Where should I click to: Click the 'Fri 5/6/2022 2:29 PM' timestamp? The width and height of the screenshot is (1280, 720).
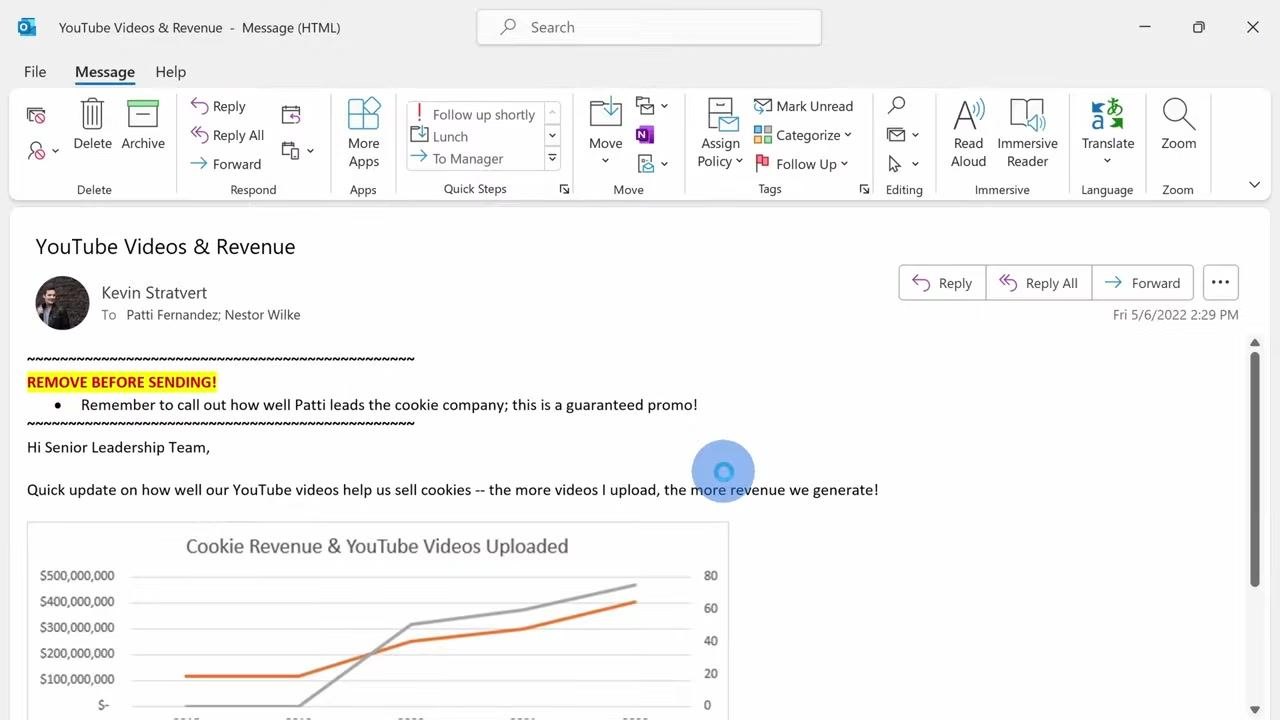[x=1175, y=315]
